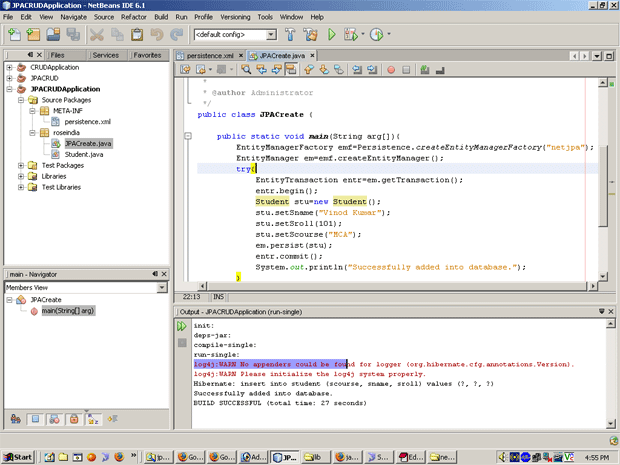Toggle Show Fields filter in Navigator
The image size is (620, 465).
coord(35,419)
